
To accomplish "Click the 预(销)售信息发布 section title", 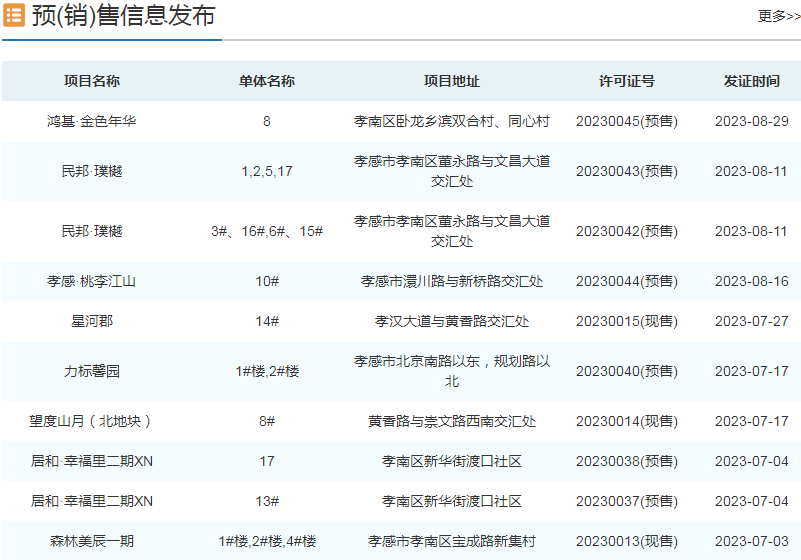I will pyautogui.click(x=123, y=16).
